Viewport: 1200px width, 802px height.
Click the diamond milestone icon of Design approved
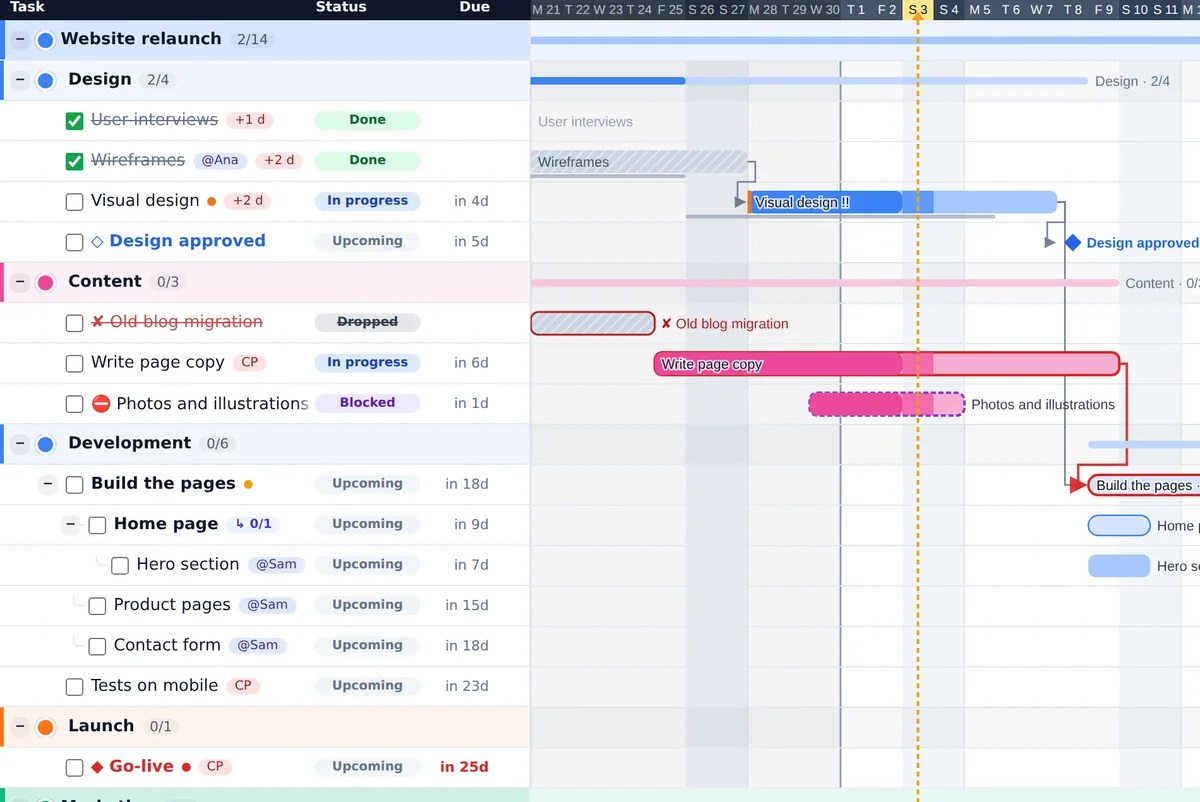point(97,241)
